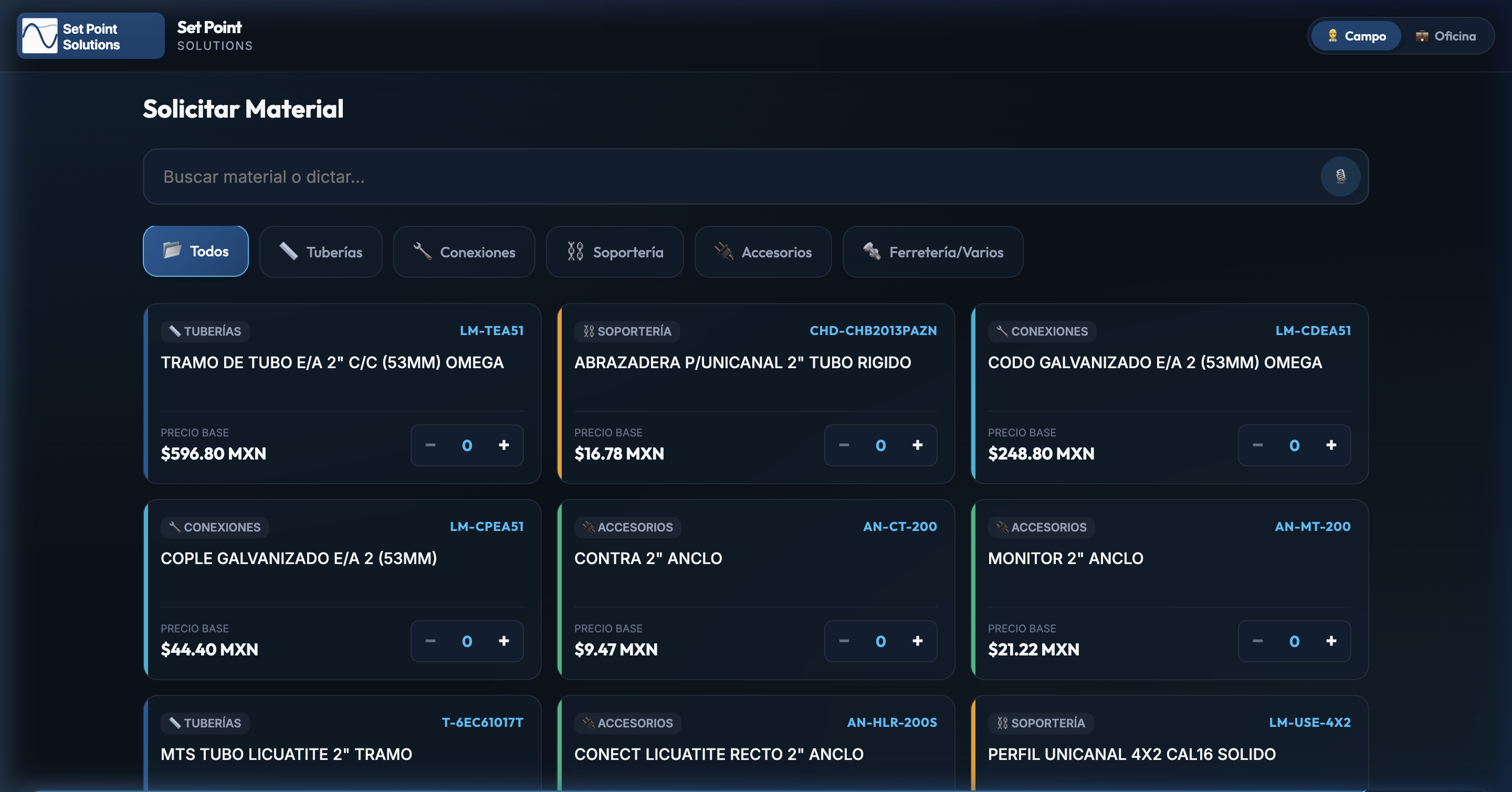The height and width of the screenshot is (792, 1512).
Task: Switch to Campo mode
Action: point(1356,36)
